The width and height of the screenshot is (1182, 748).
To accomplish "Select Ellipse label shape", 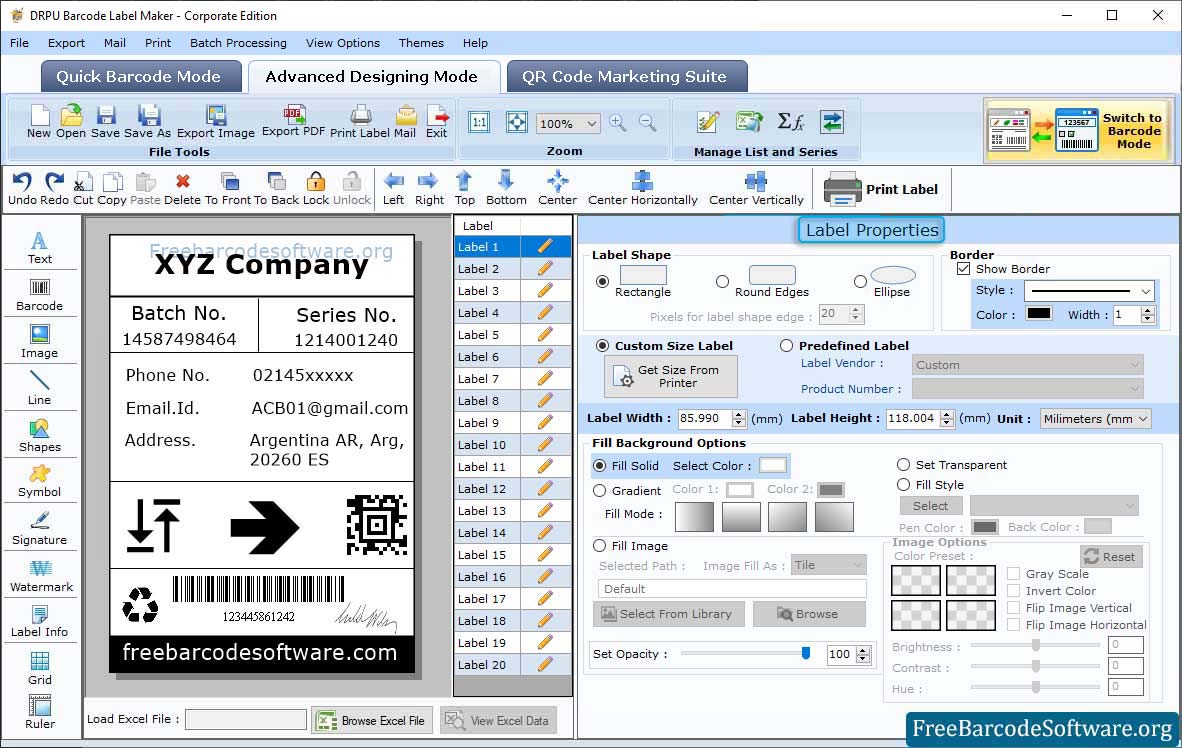I will pyautogui.click(x=860, y=281).
